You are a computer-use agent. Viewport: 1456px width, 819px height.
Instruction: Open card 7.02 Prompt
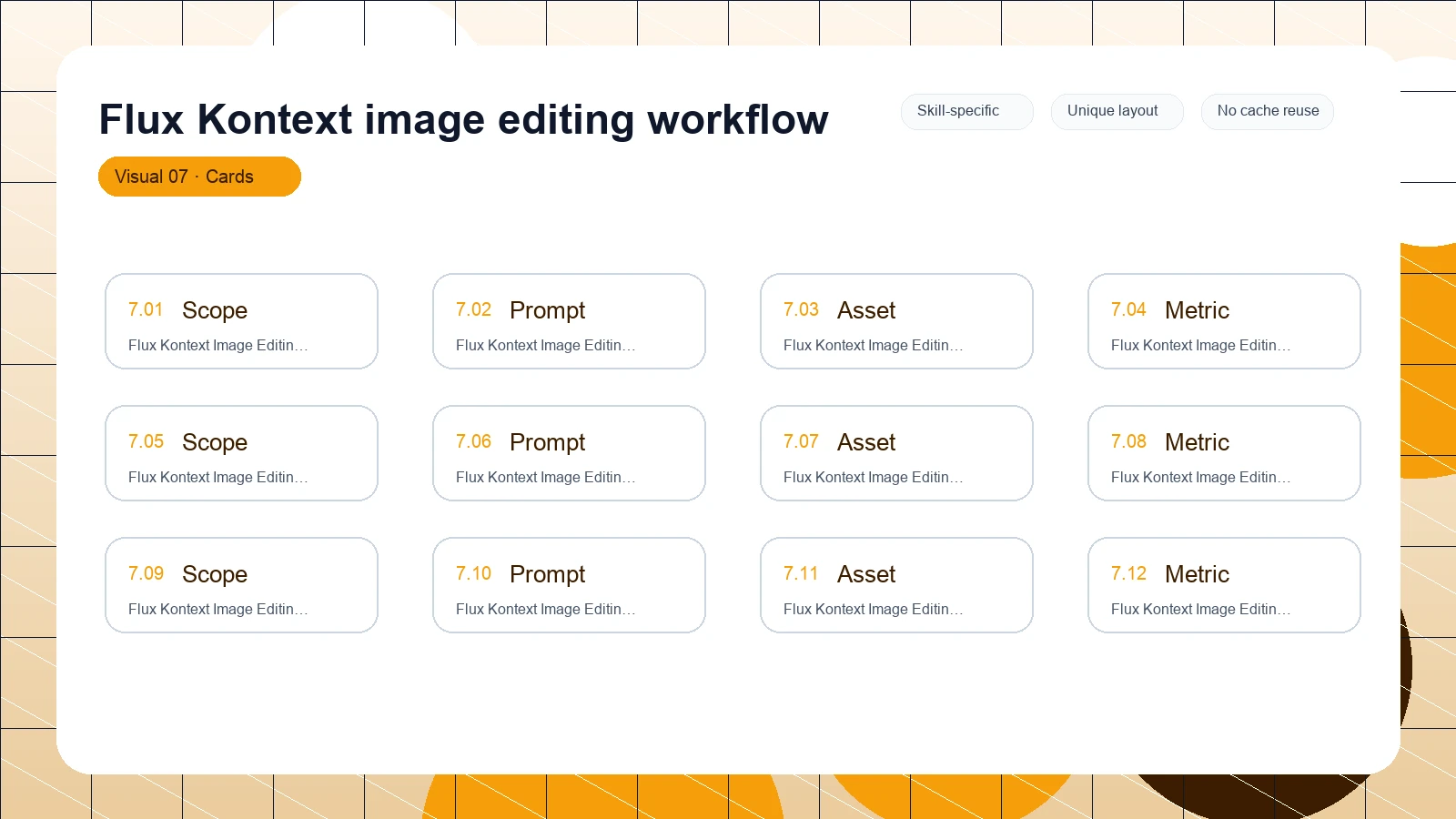click(x=569, y=321)
